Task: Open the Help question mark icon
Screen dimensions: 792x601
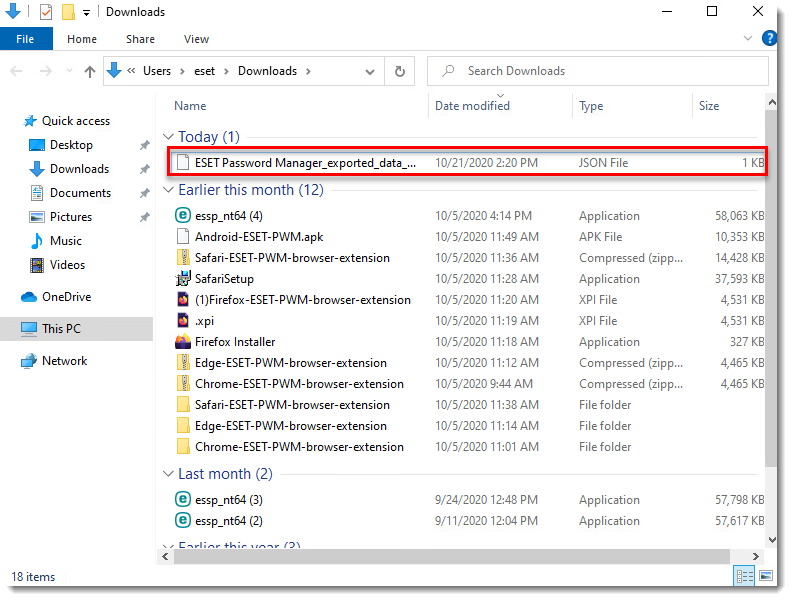Action: click(x=769, y=39)
